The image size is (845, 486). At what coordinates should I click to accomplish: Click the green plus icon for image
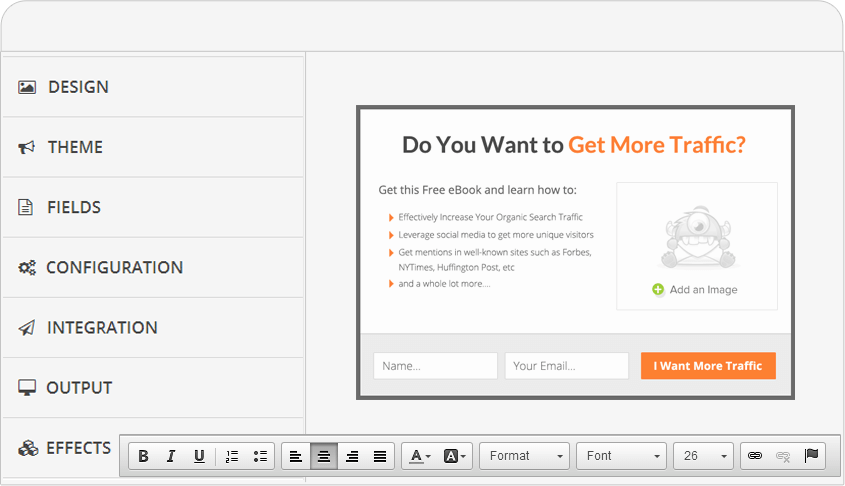658,290
